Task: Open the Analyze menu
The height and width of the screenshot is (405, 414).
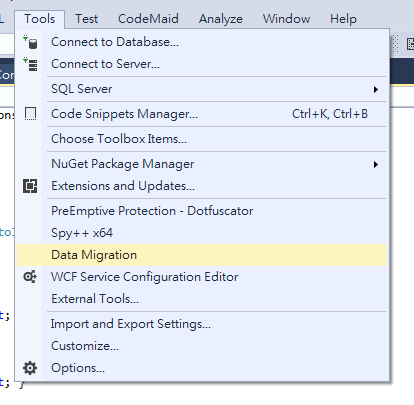Action: click(221, 19)
